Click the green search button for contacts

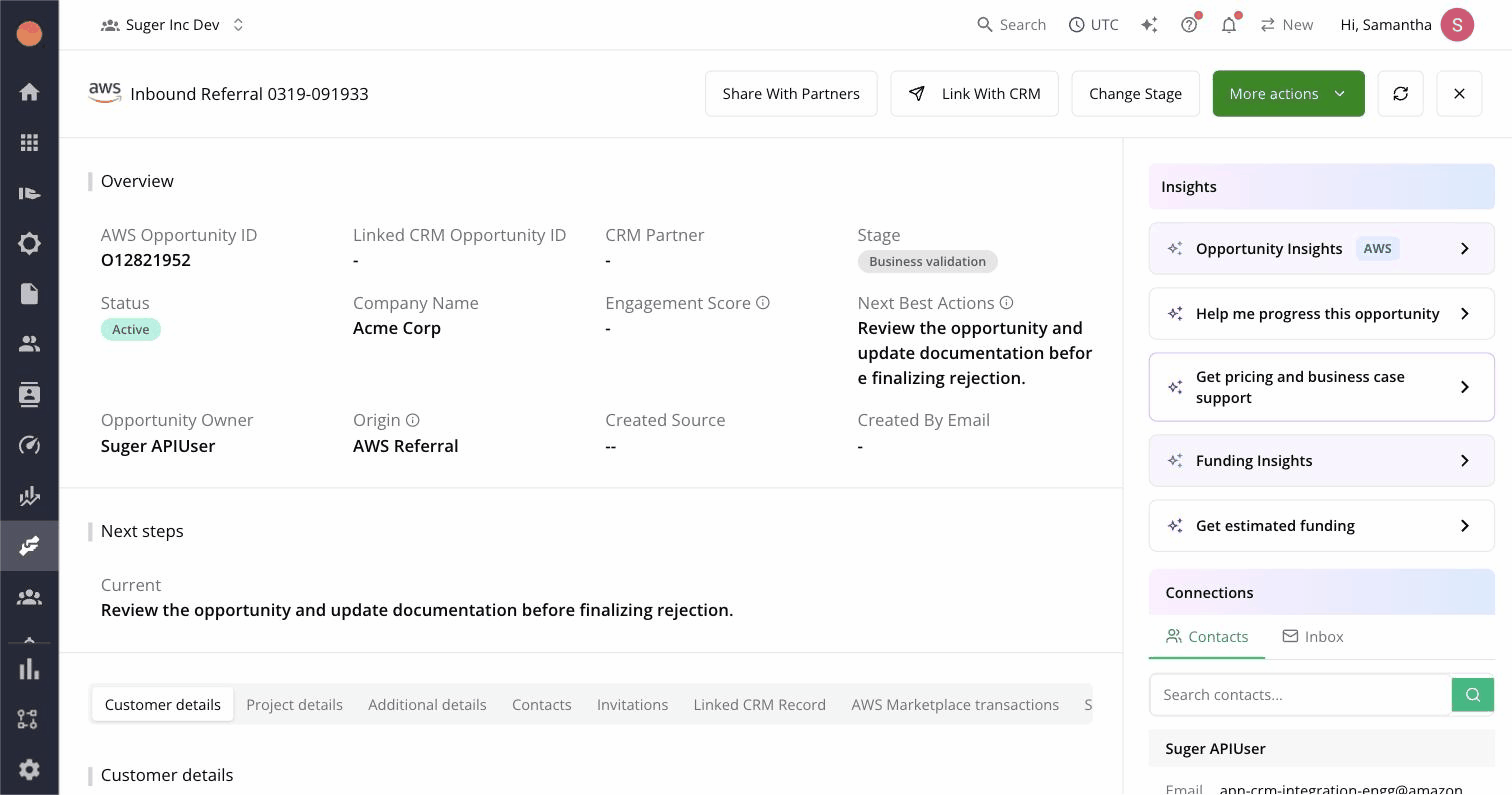point(1473,694)
